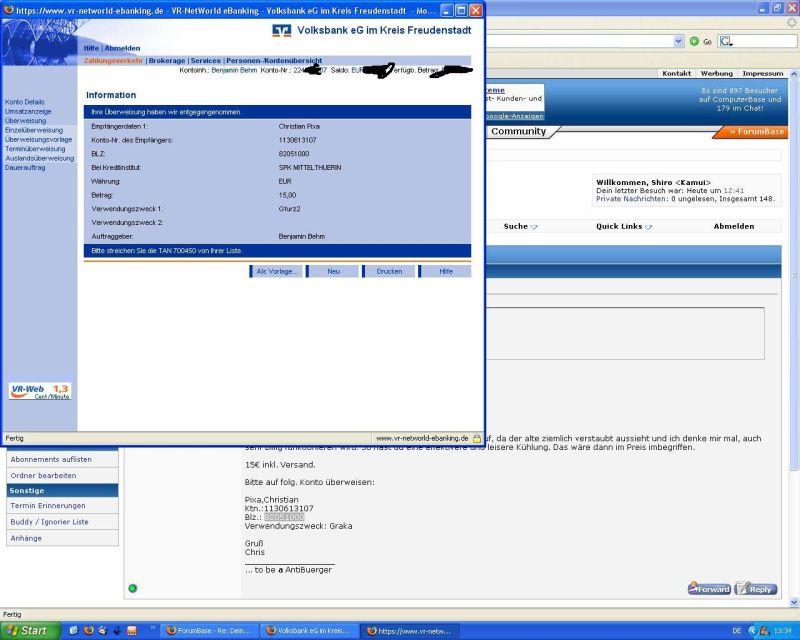Screen dimensions: 800x640
Task: Open the Quick Links dropdown
Action: (624, 226)
